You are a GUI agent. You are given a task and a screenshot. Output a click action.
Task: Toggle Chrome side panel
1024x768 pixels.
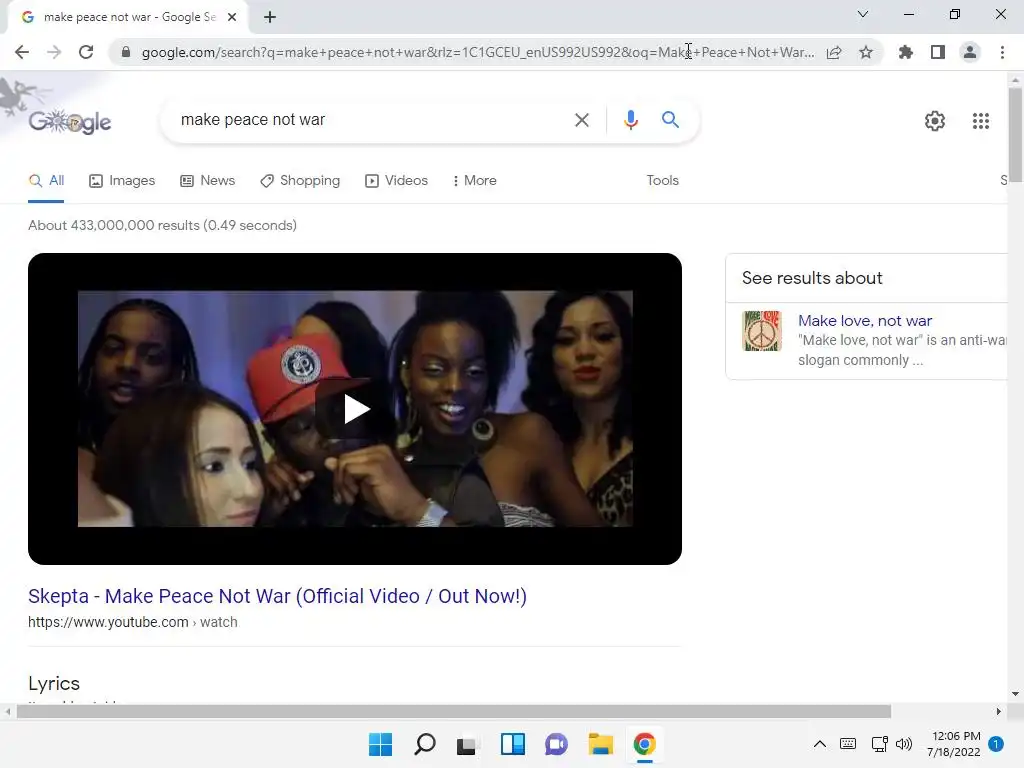point(938,52)
